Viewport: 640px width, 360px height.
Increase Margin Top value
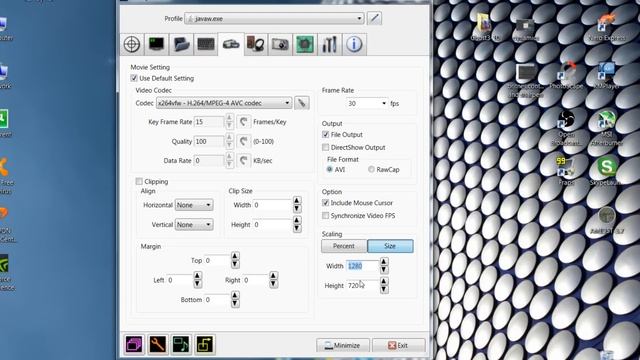(x=235, y=256)
